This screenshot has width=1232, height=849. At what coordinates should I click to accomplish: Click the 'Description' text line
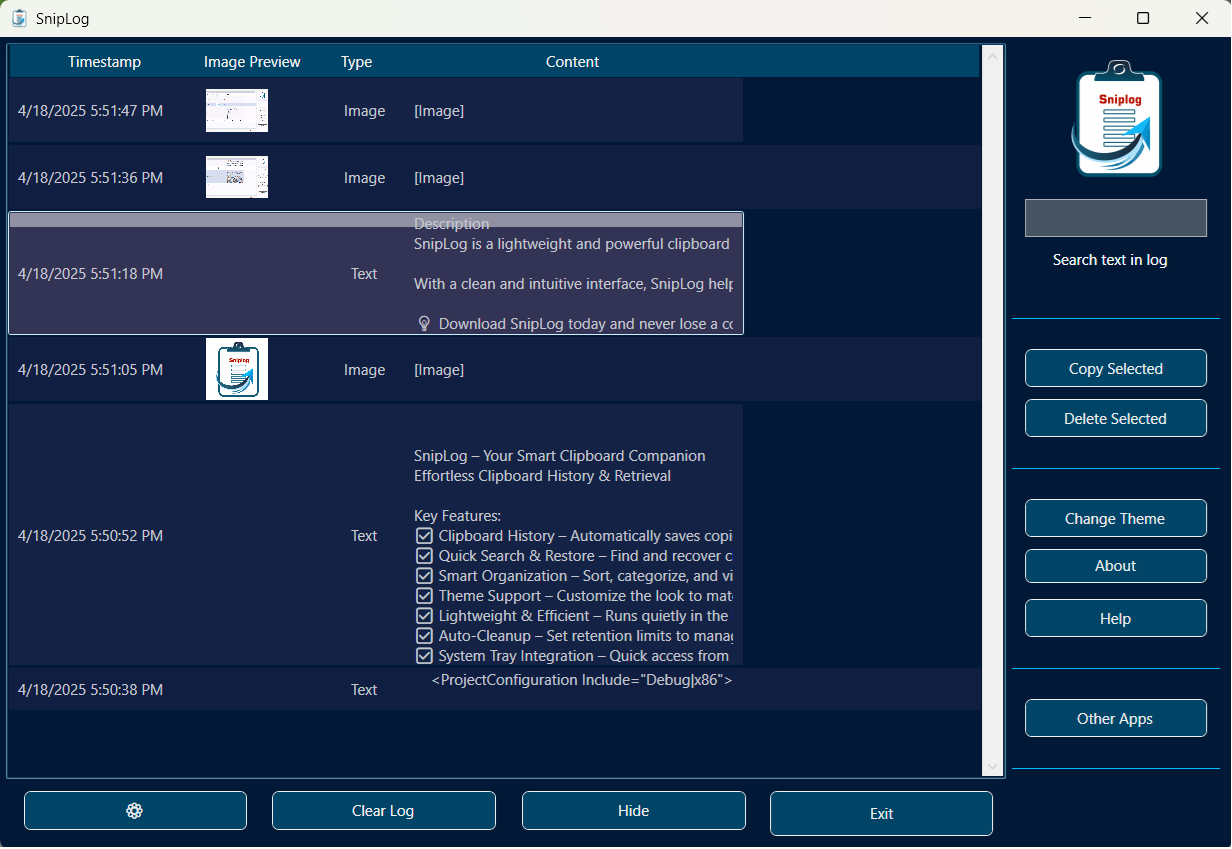tap(452, 224)
